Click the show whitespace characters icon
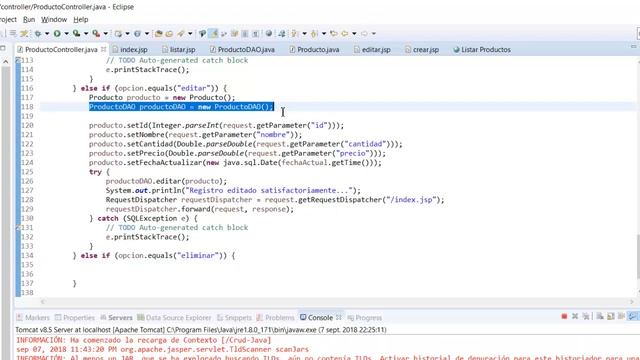The image size is (640, 360). coord(255,33)
